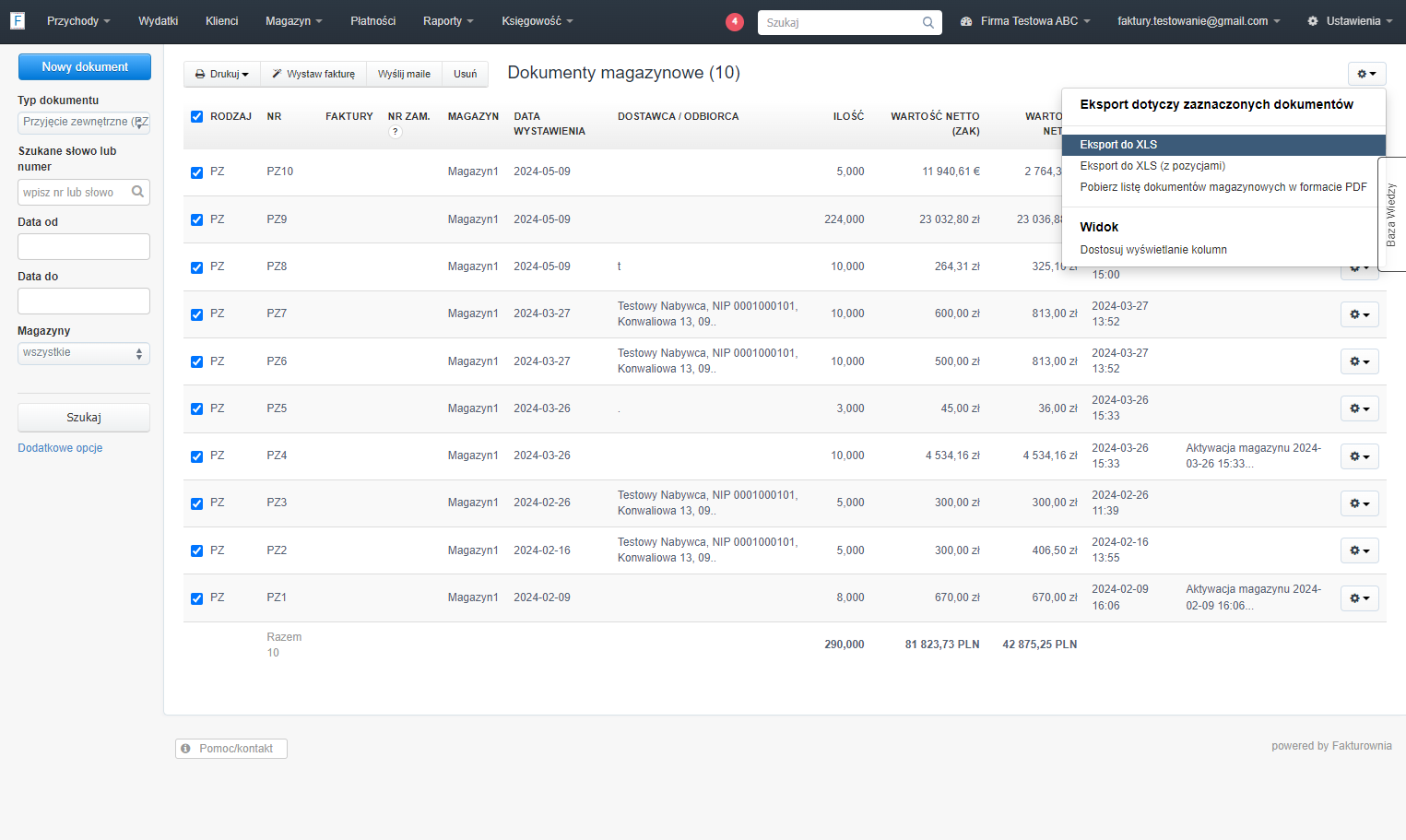Screen dimensions: 1406x840
Task: Uncheck the PZ8 row checkbox
Action: [196, 267]
